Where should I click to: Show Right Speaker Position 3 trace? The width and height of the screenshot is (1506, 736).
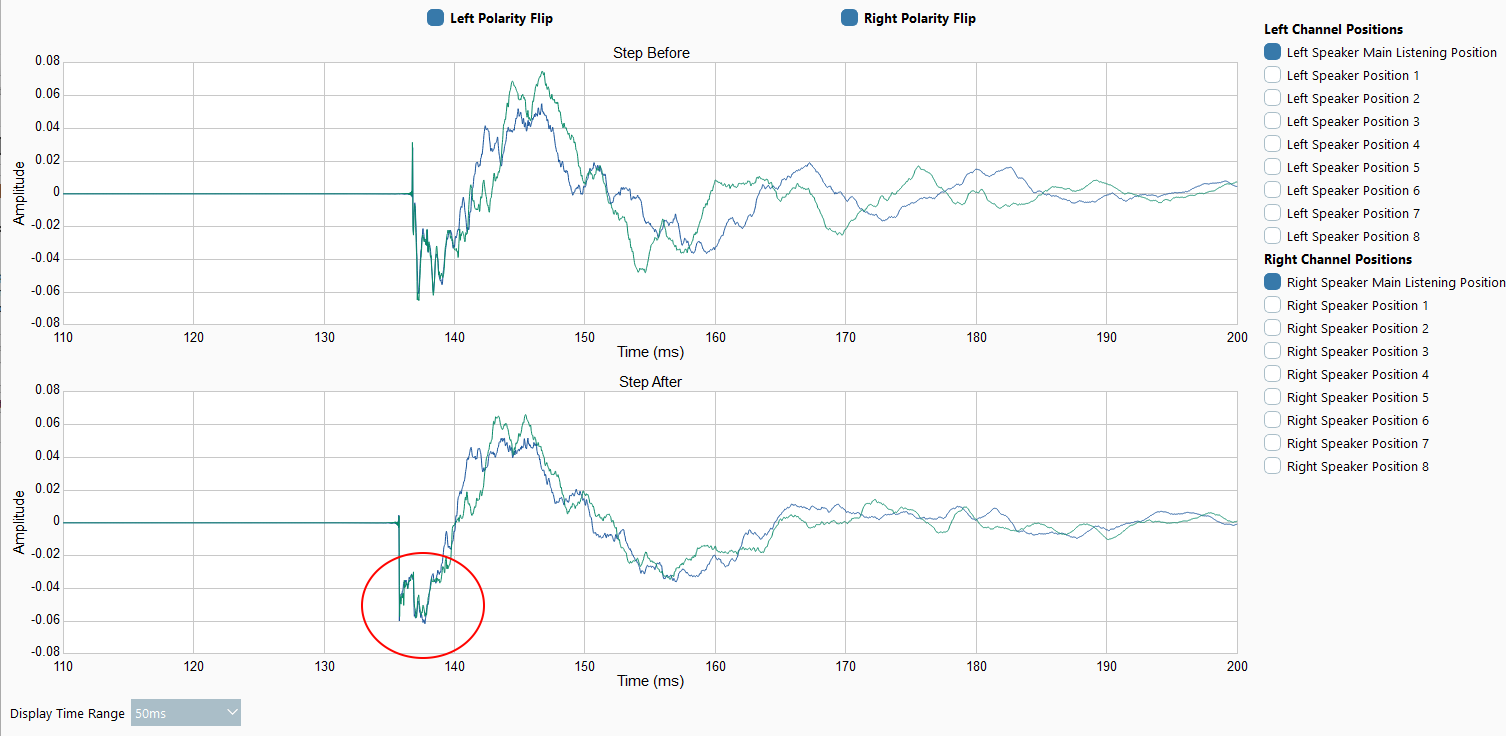coord(1273,351)
